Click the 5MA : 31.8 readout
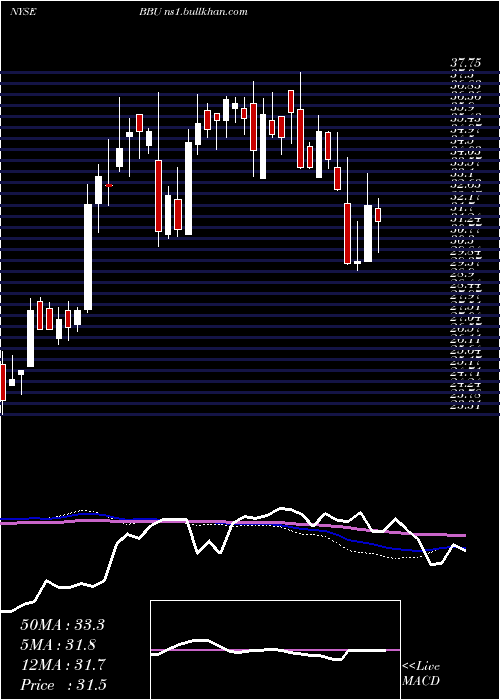This screenshot has width=500, height=700. 58,645
